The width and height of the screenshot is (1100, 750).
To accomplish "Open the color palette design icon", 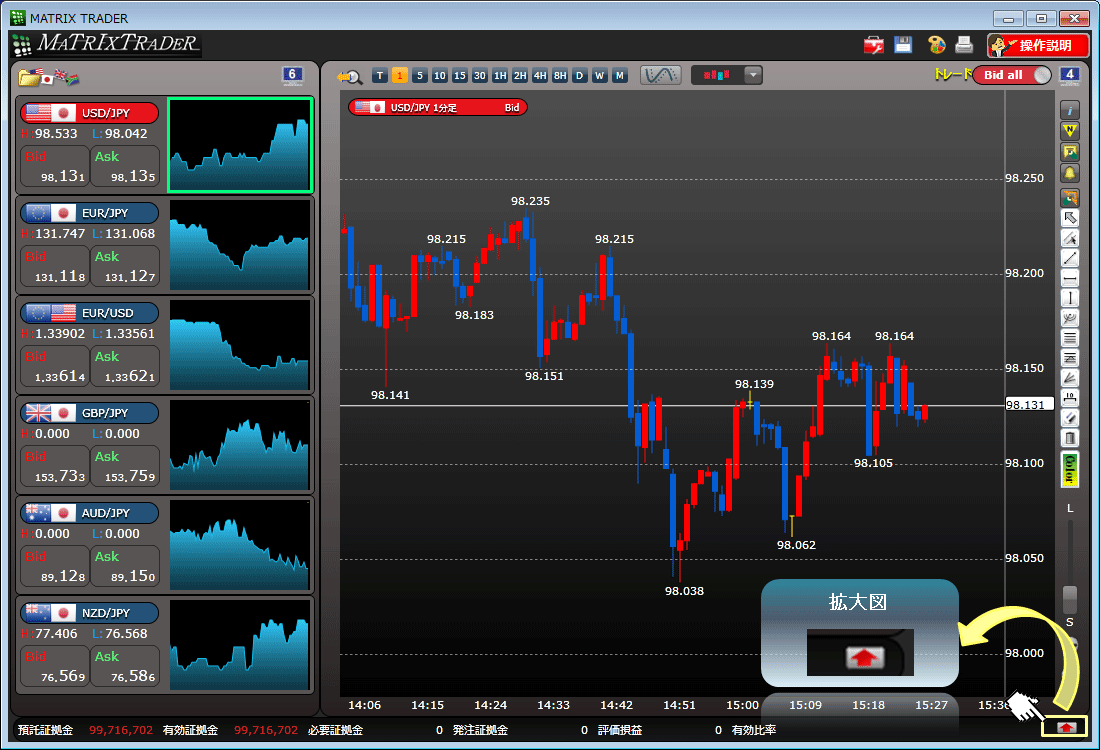I will pyautogui.click(x=937, y=45).
